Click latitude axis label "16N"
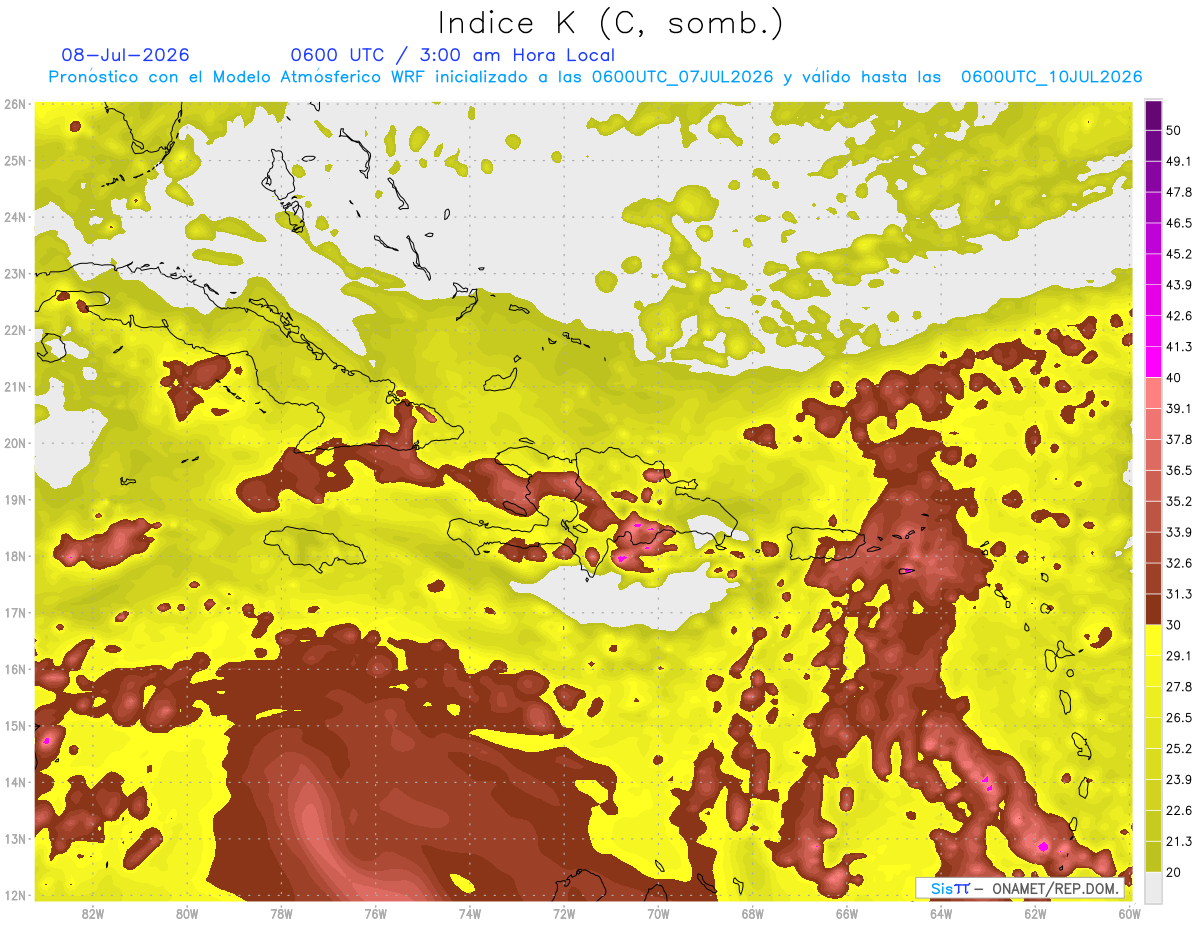Image resolution: width=1200 pixels, height=927 pixels. (14, 669)
